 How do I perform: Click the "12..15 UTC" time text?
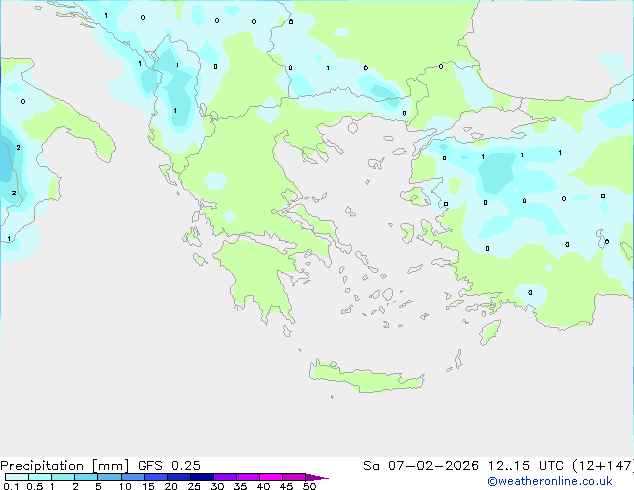[525, 466]
